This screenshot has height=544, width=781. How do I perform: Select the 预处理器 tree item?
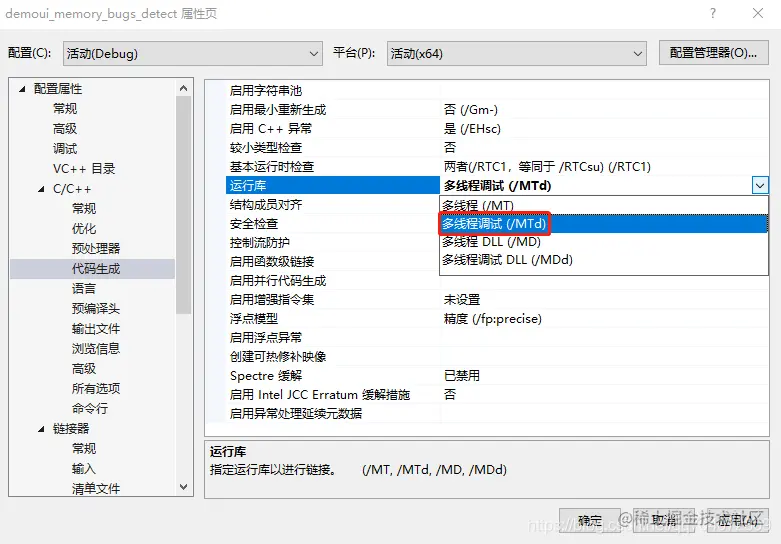[96, 249]
